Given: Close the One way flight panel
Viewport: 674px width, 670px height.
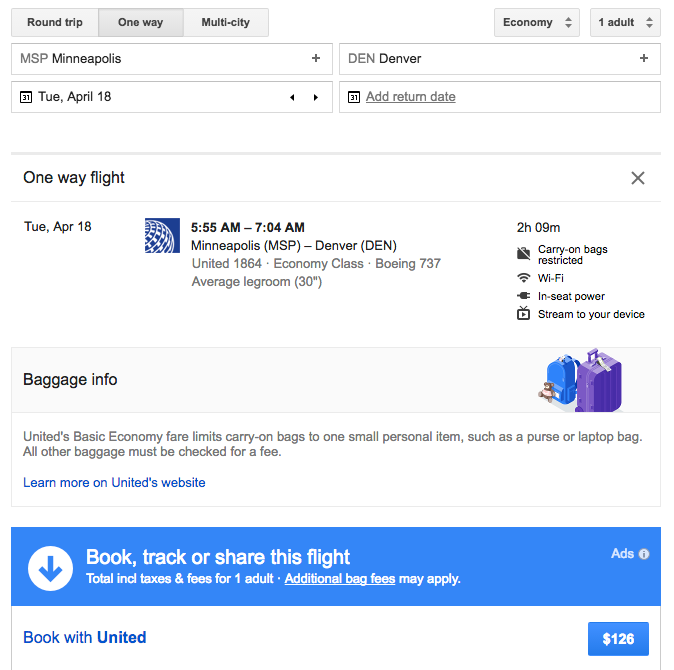Looking at the screenshot, I should (638, 178).
